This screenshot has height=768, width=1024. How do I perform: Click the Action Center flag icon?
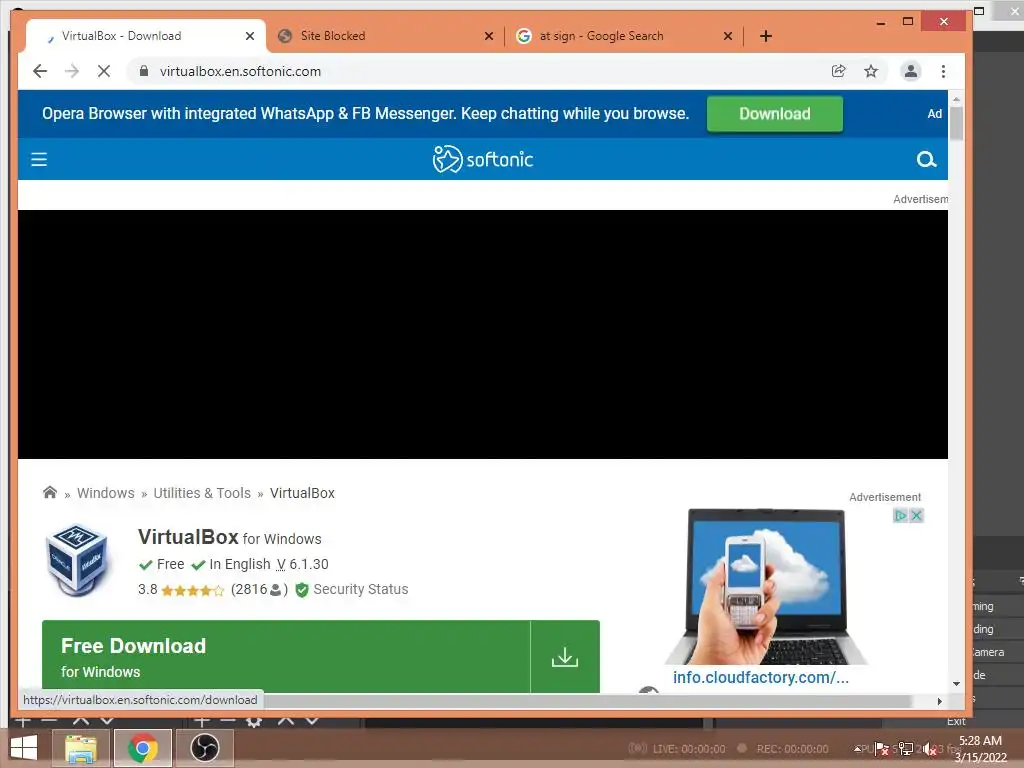click(x=881, y=749)
